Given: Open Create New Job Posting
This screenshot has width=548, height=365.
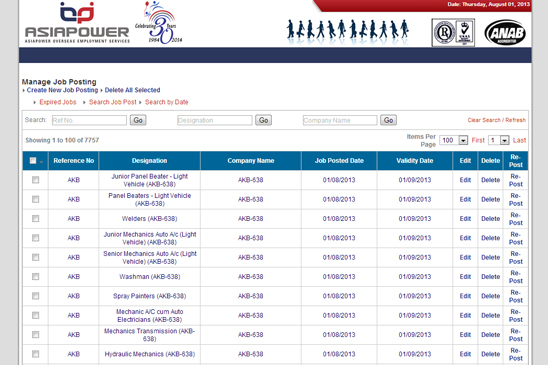Looking at the screenshot, I should [63, 90].
